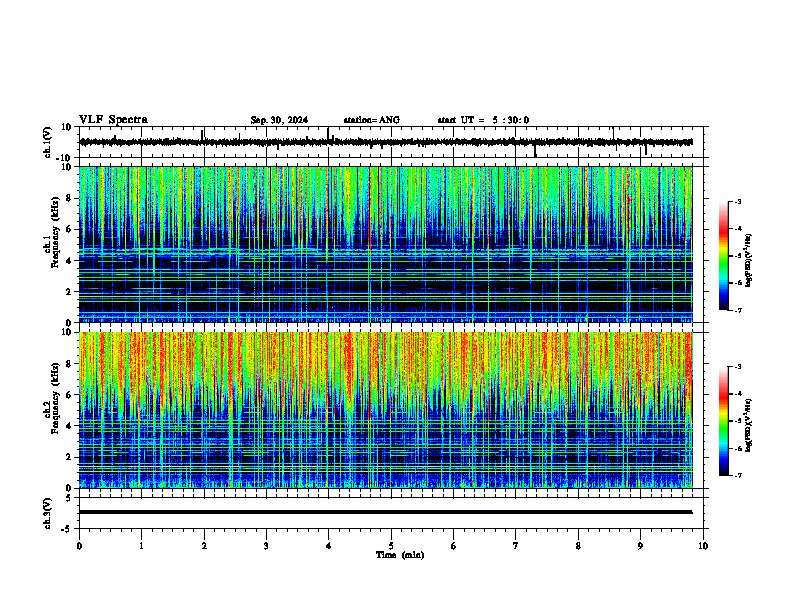Click time axis tick label "3"
This screenshot has height=612, width=792.
tap(266, 546)
